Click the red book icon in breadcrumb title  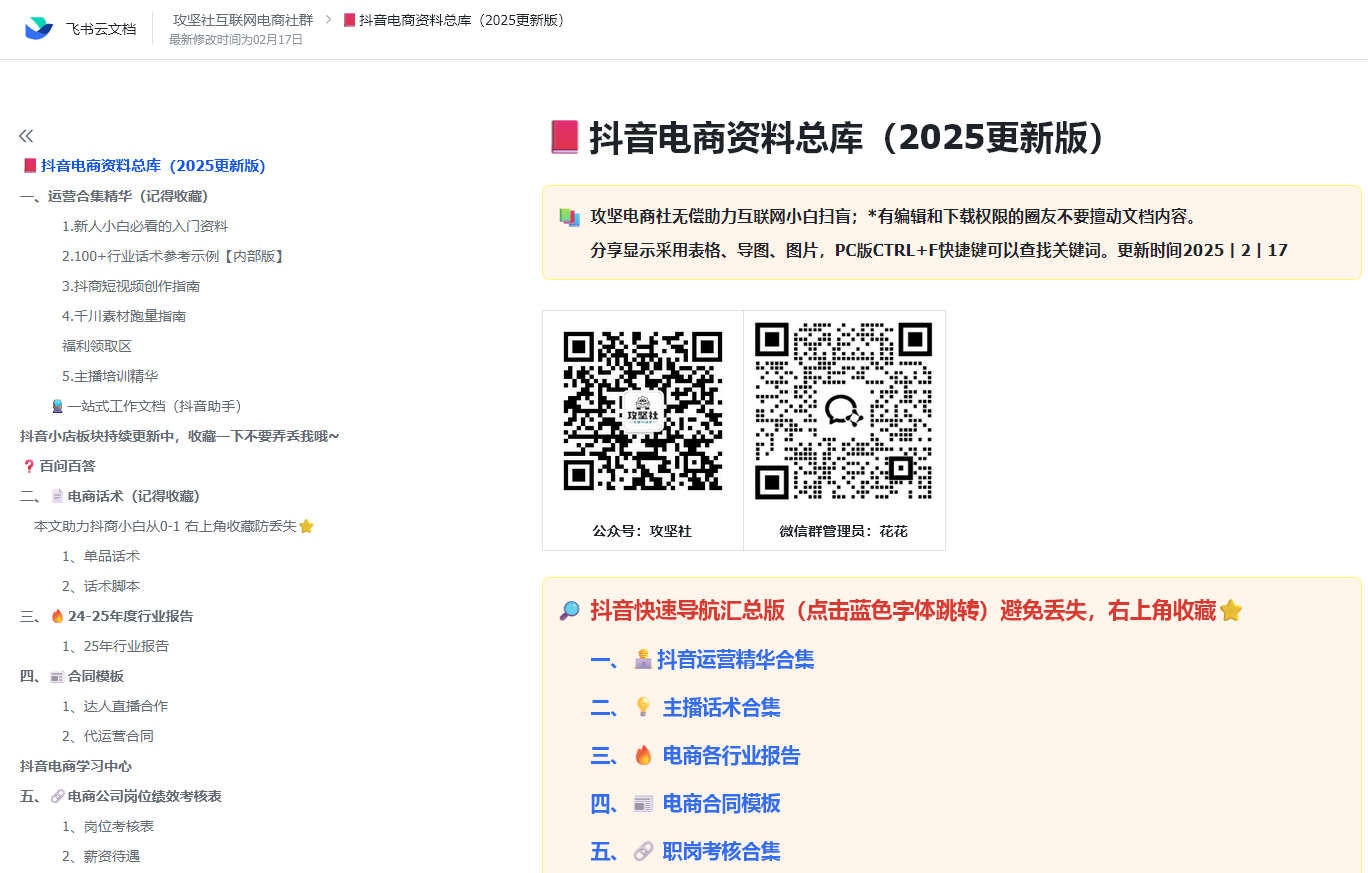[350, 20]
